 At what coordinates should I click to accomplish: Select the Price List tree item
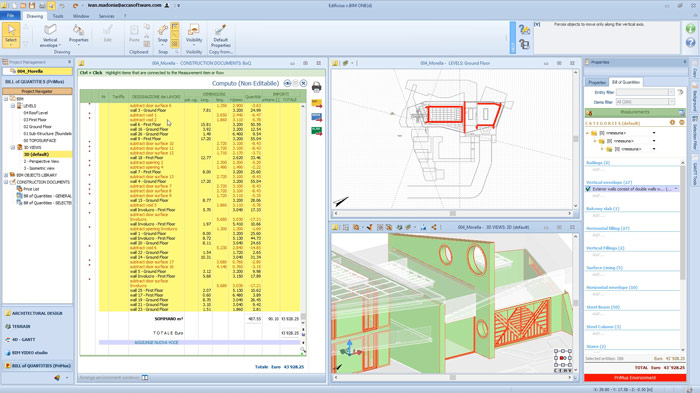31,189
